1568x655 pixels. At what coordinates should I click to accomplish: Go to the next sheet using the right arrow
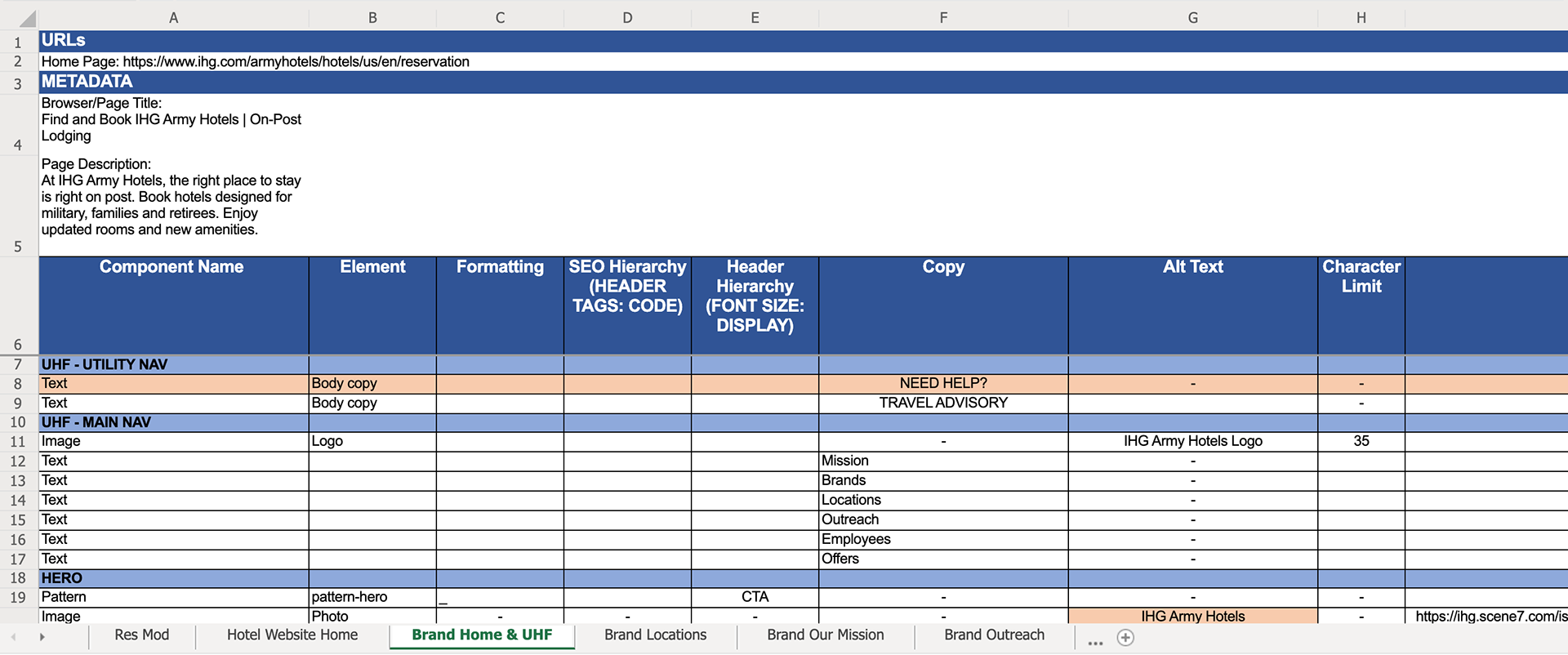click(42, 637)
